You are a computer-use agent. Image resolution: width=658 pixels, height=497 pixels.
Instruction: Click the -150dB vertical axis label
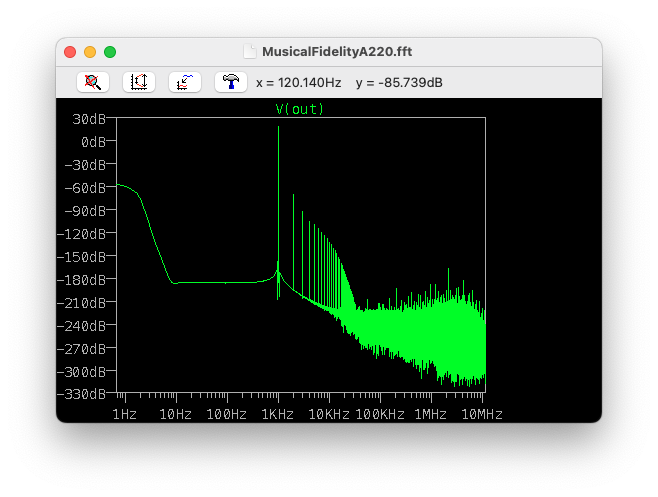(x=81, y=257)
